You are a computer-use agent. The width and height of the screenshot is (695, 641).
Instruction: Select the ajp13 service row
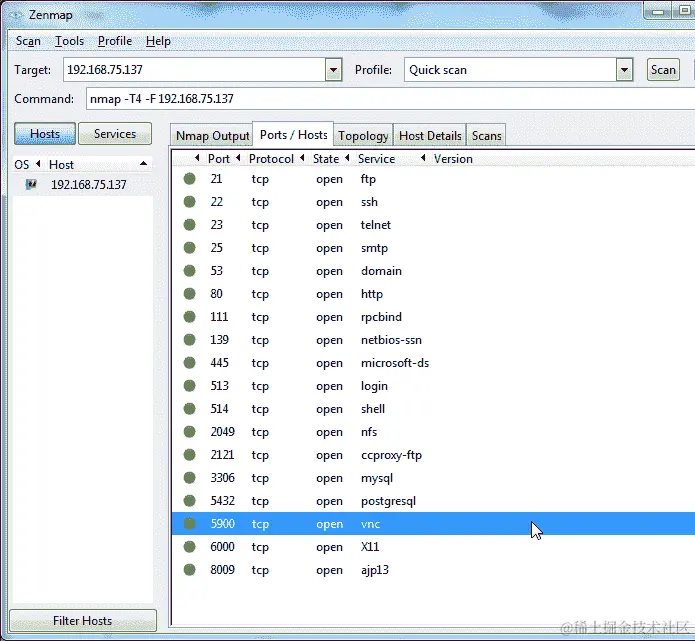(x=433, y=570)
